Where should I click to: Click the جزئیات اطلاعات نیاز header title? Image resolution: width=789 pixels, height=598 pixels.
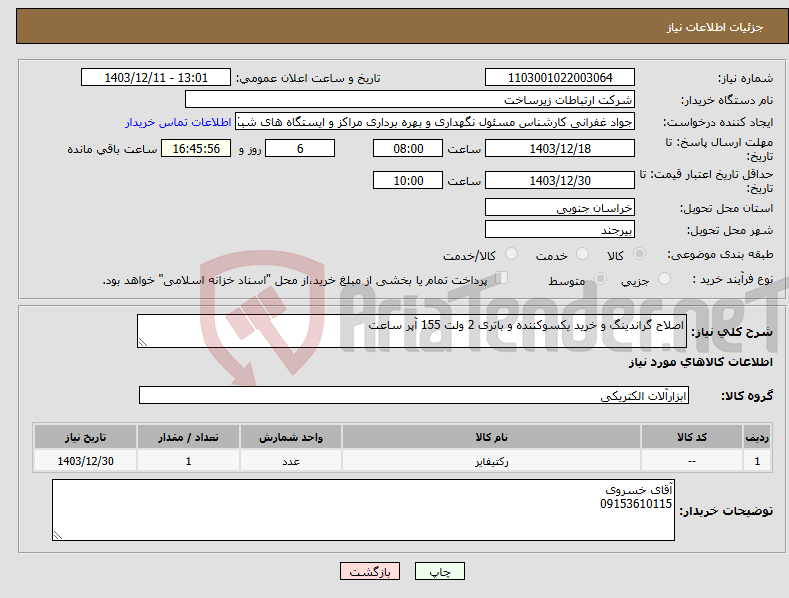click(715, 27)
